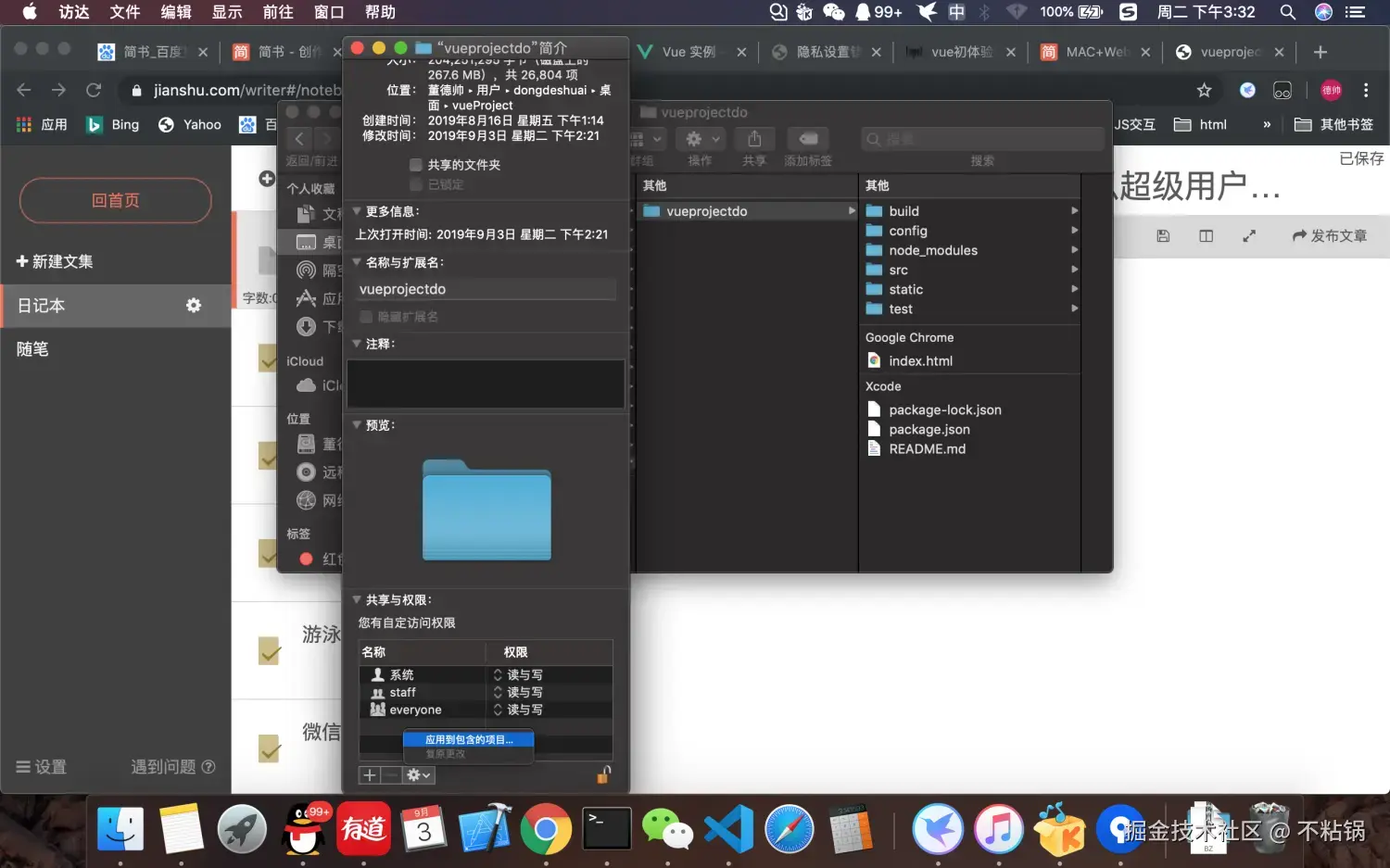1390x868 pixels.
Task: Open the File menu in menu bar
Action: tap(124, 12)
